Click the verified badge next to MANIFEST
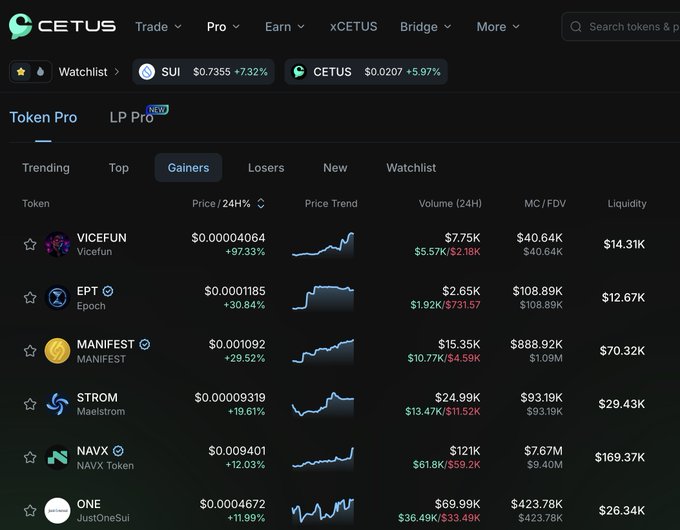Image resolution: width=680 pixels, height=530 pixels. [145, 344]
